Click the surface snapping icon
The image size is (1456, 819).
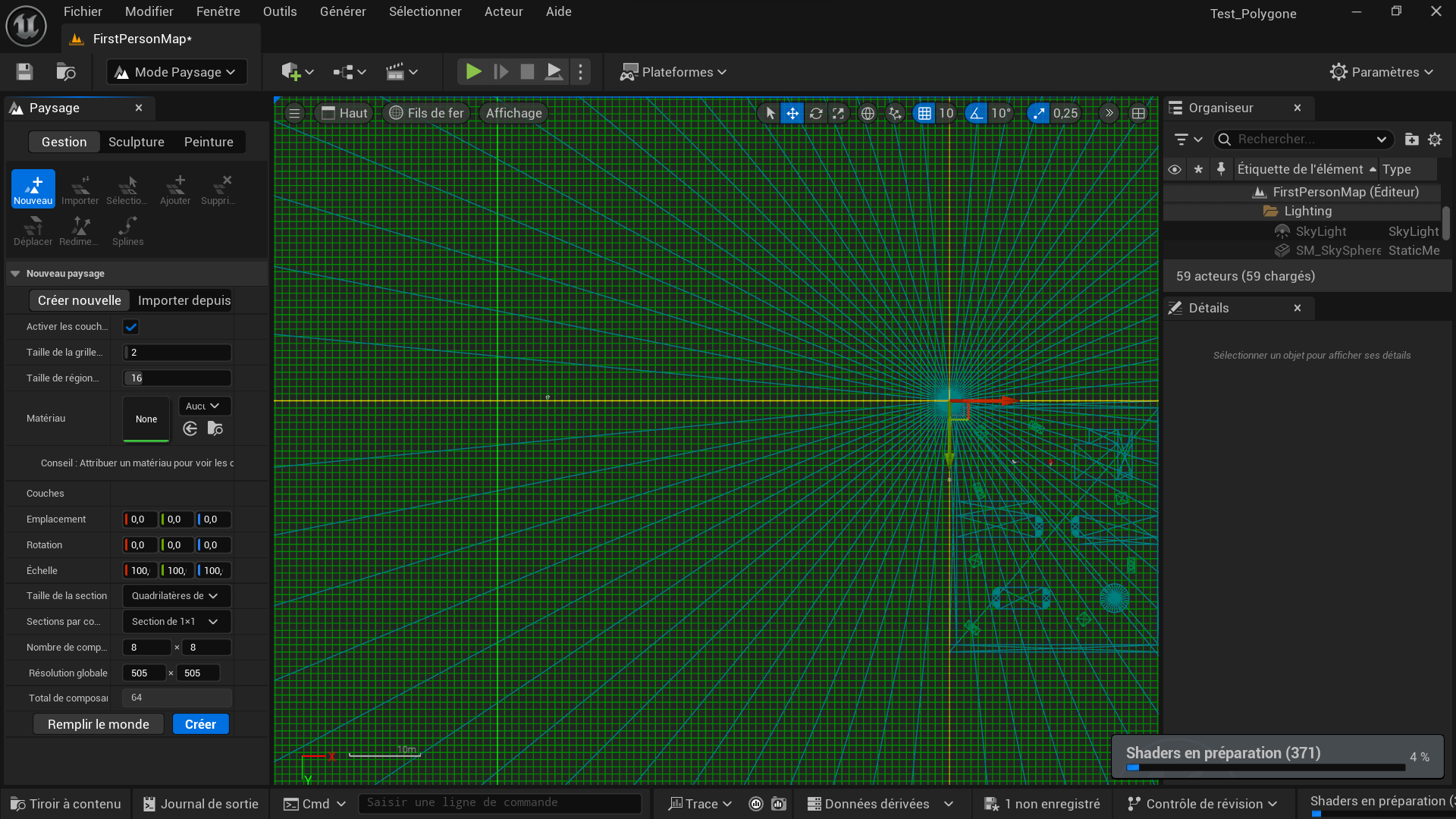[896, 113]
